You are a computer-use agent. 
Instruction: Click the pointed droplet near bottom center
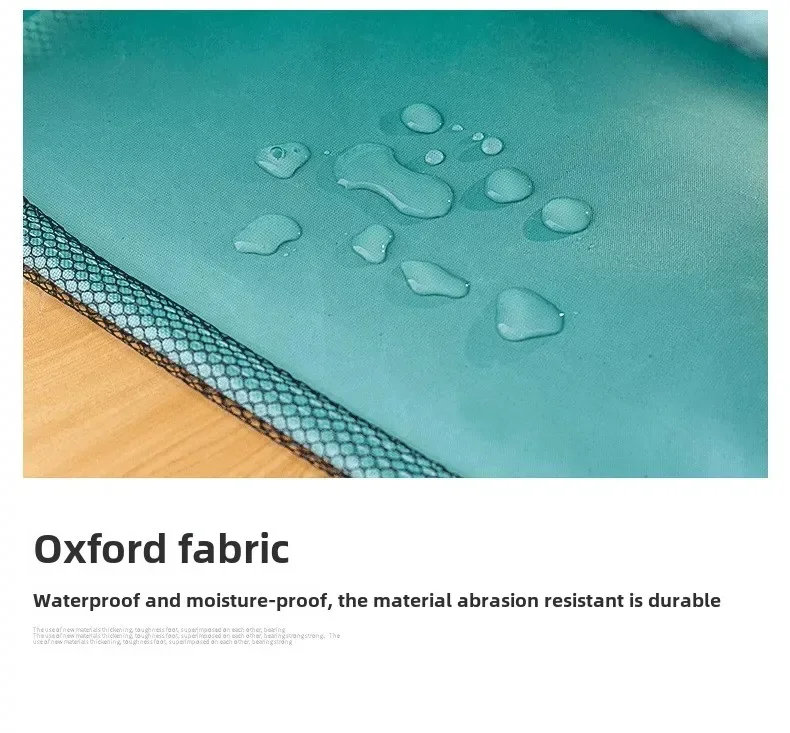(434, 279)
